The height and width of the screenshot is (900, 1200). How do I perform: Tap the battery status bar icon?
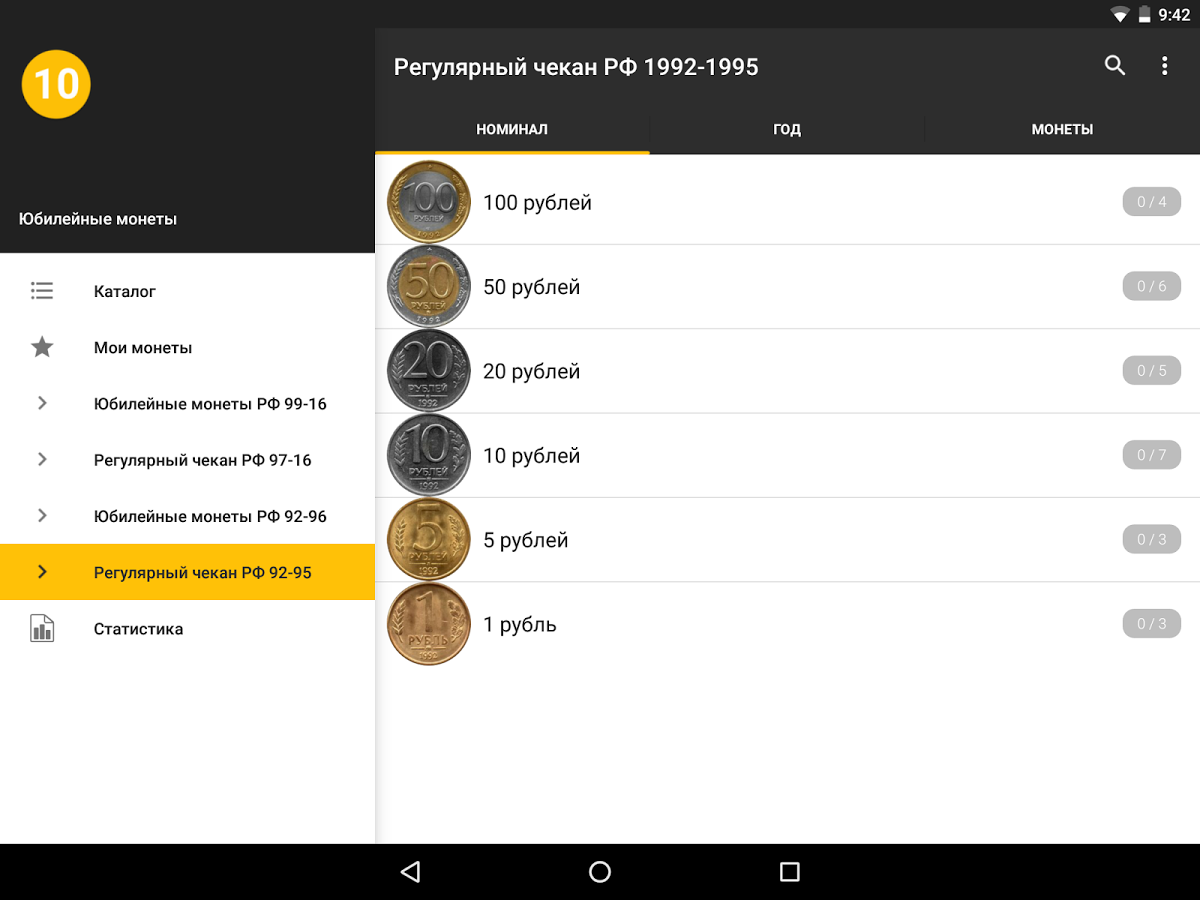1145,15
